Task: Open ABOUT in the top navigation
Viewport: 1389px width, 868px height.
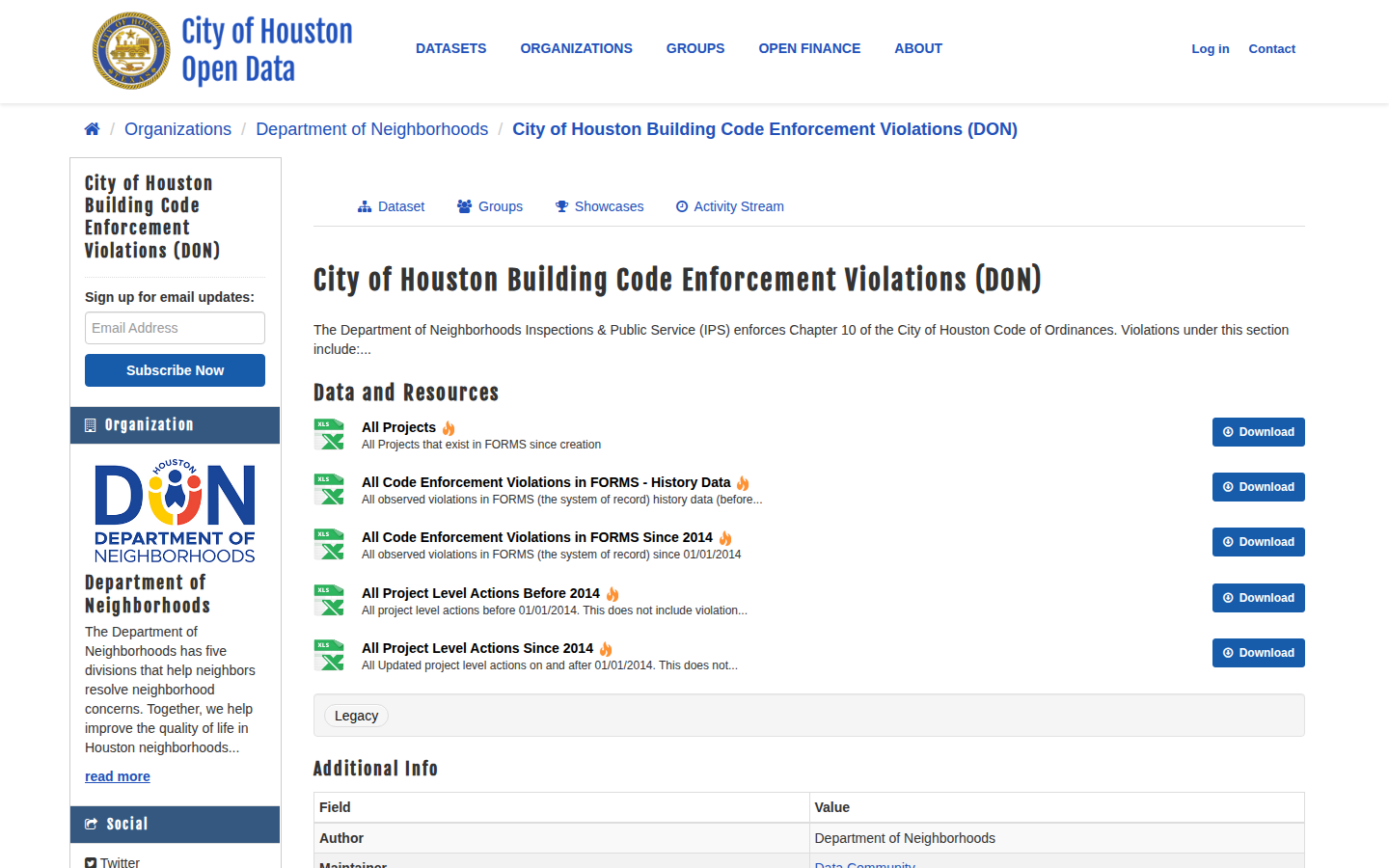Action: tap(917, 48)
